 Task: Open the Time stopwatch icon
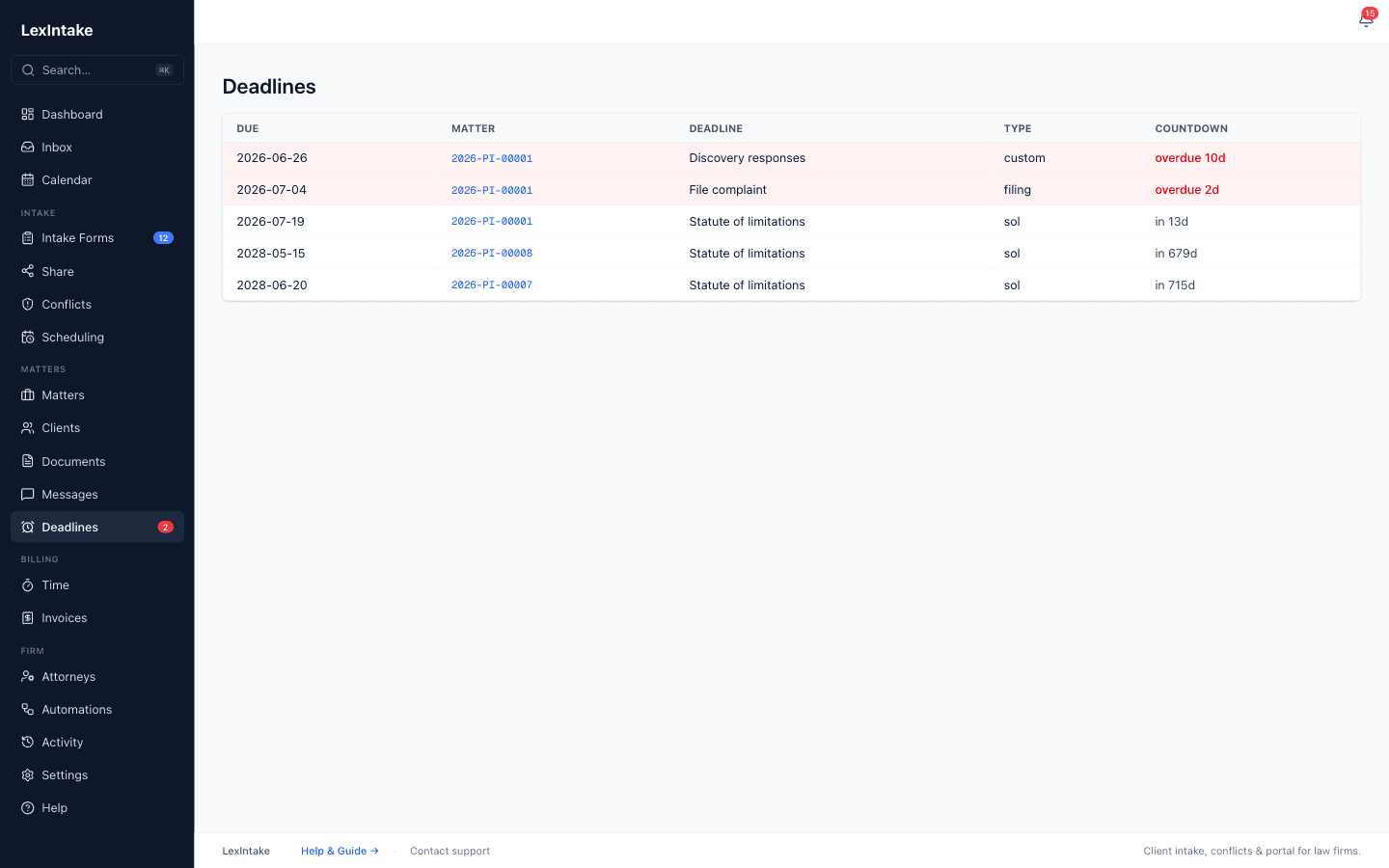[x=28, y=584]
